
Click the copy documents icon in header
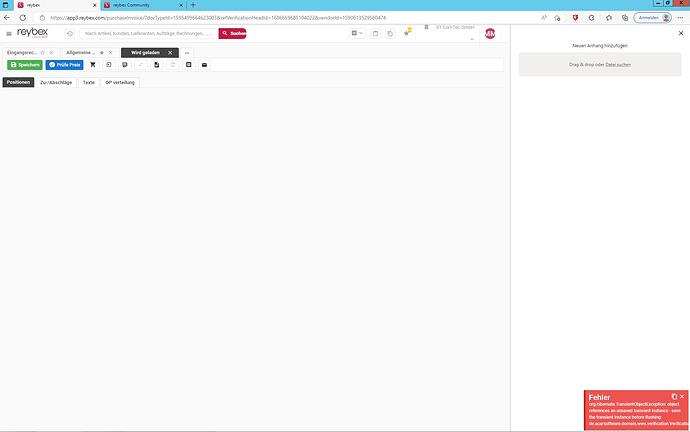390,33
